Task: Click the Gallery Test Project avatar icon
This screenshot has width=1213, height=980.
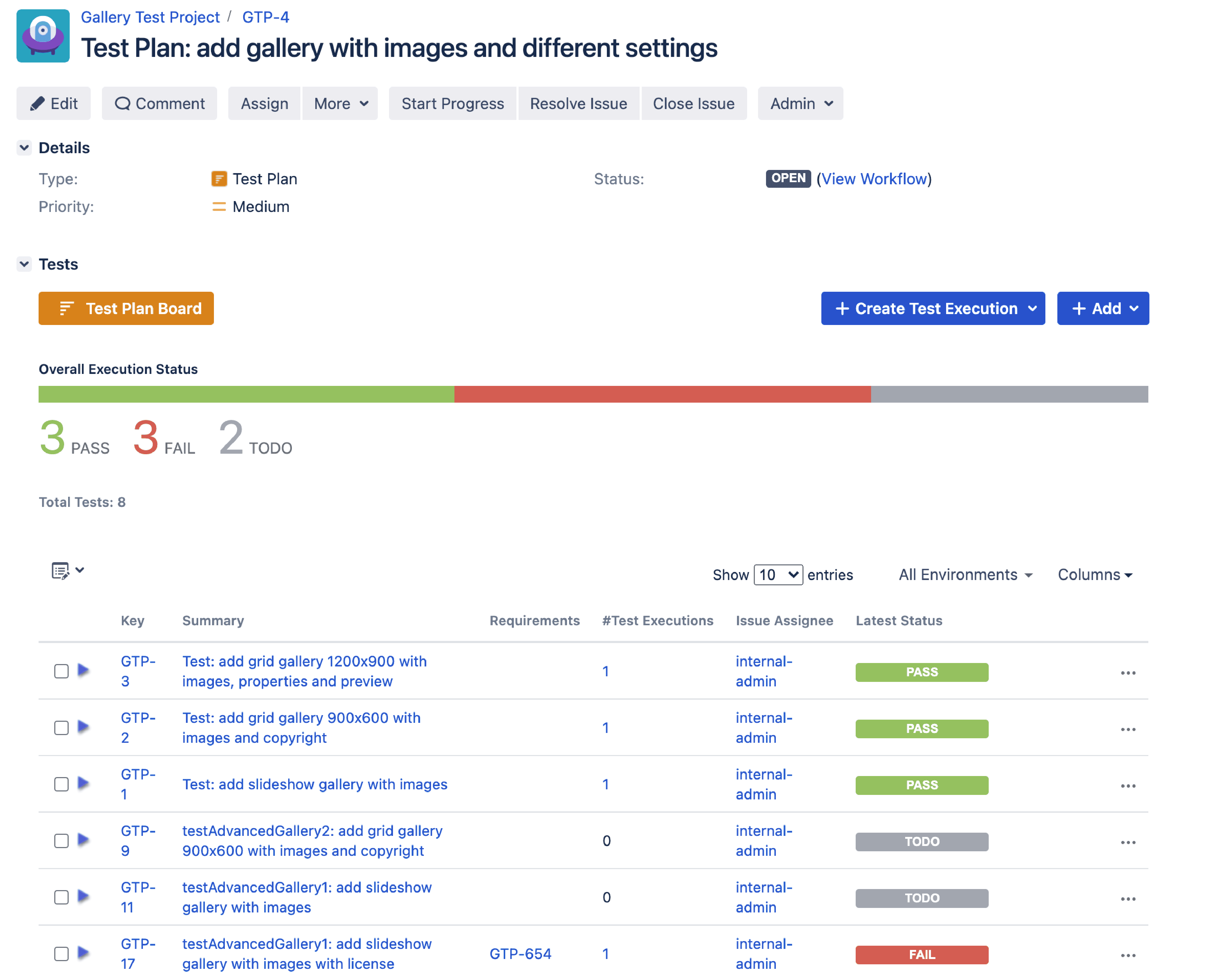Action: [x=43, y=36]
